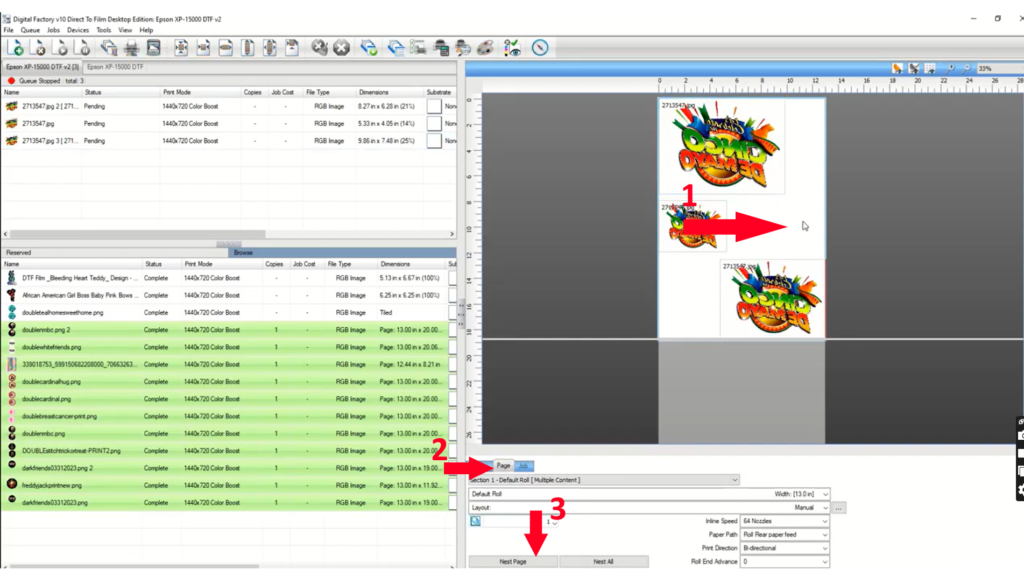Toggle the grid view eye icon
1024x576 pixels.
pos(930,69)
